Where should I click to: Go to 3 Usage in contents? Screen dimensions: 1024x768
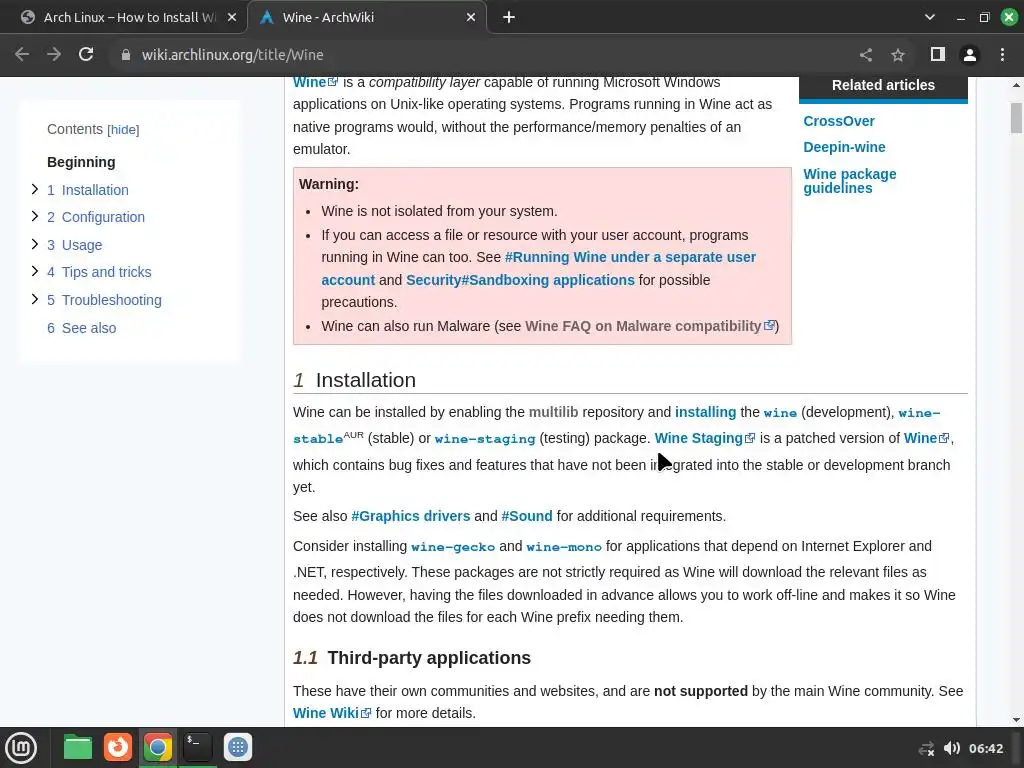74,245
